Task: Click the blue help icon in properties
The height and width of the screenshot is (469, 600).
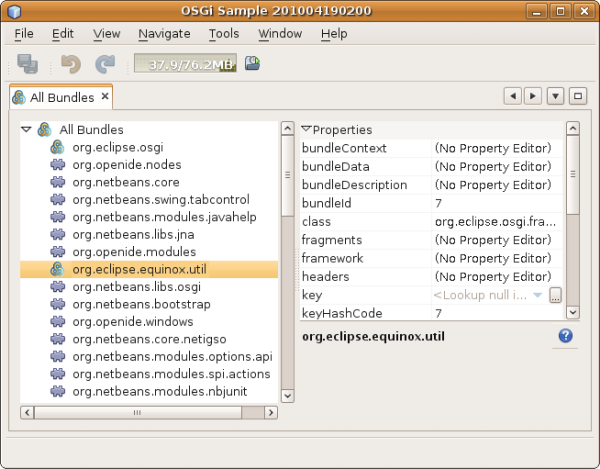Action: pos(565,336)
